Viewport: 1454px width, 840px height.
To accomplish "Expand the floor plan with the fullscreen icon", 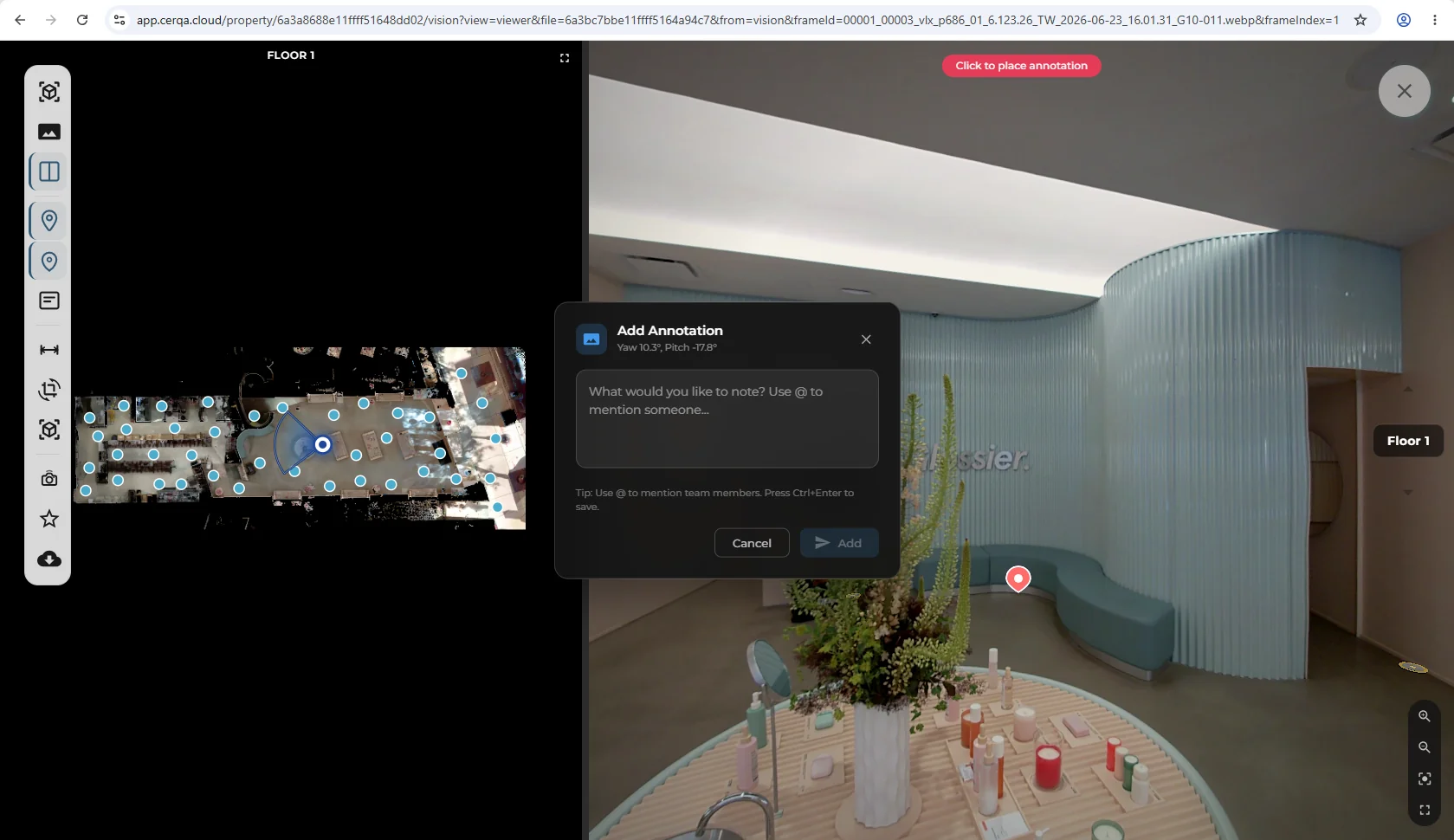I will click(565, 58).
